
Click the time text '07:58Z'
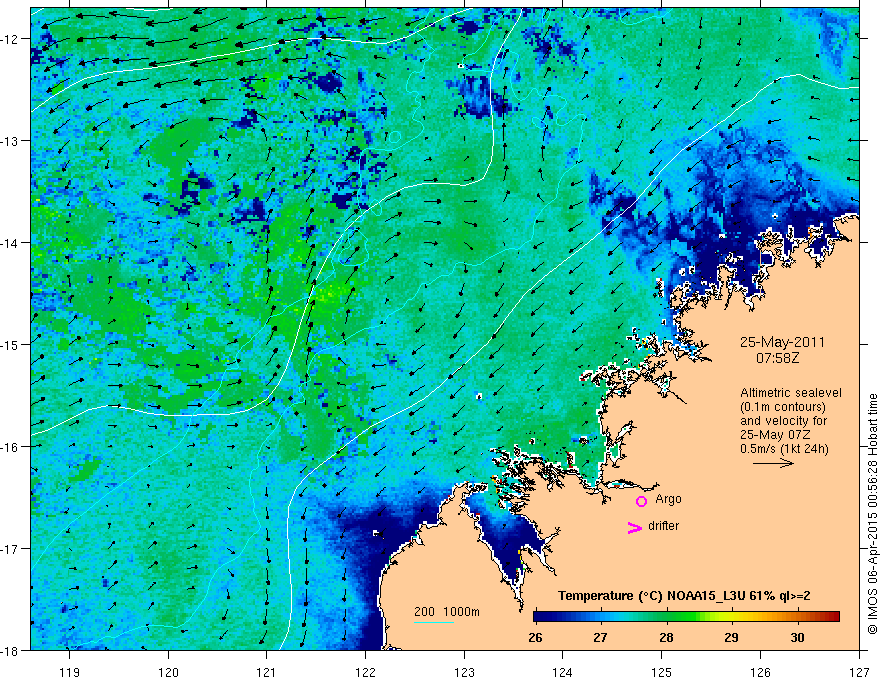tap(777, 357)
